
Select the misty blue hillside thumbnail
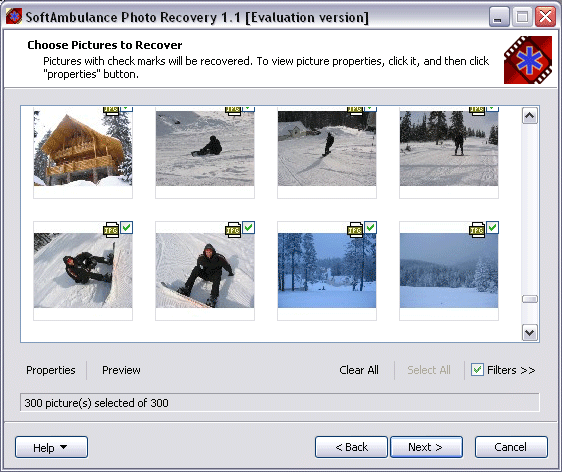(x=449, y=270)
